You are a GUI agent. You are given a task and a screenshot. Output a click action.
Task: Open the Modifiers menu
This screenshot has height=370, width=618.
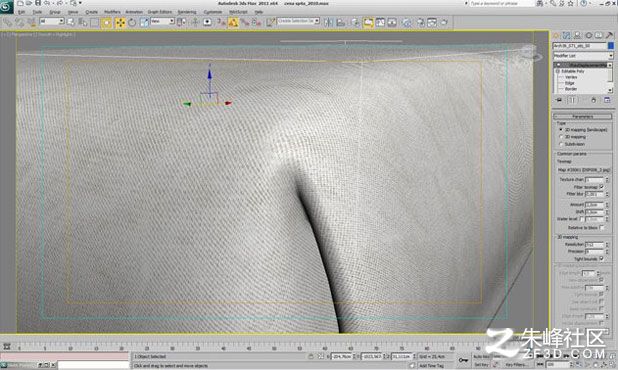click(x=112, y=12)
